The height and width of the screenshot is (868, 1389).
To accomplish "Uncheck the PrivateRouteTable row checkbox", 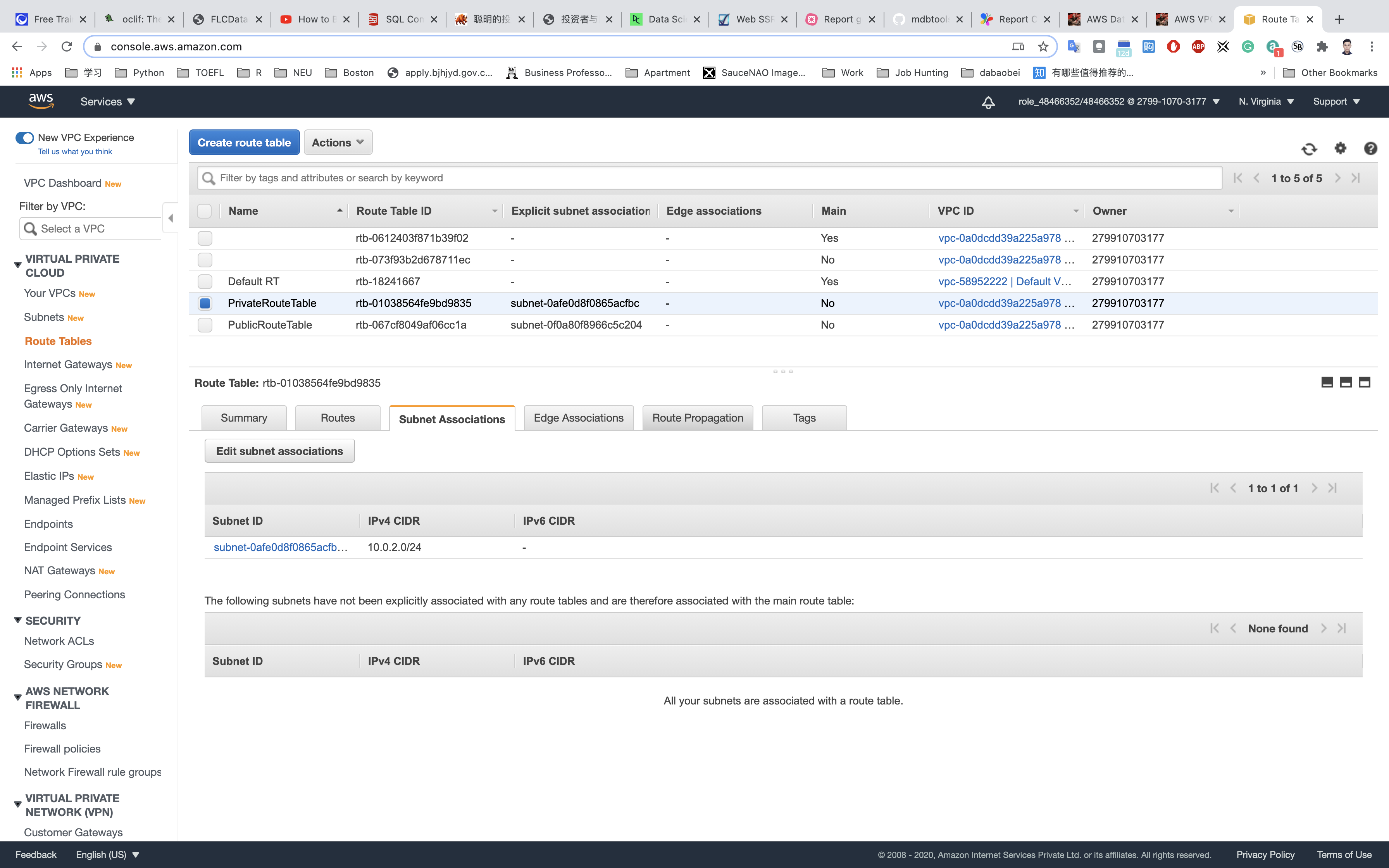I will [x=205, y=303].
